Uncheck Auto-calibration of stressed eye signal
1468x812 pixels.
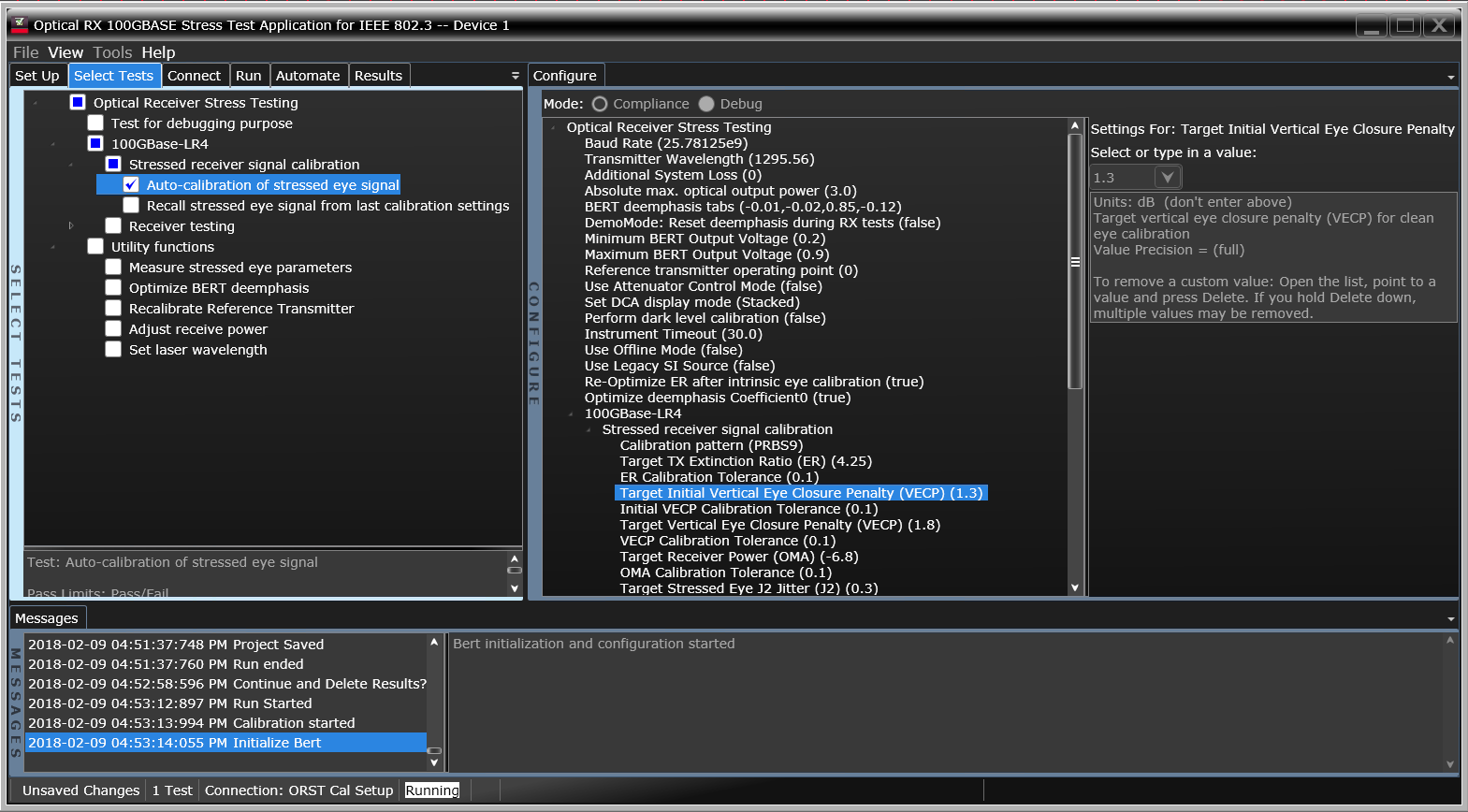point(131,185)
